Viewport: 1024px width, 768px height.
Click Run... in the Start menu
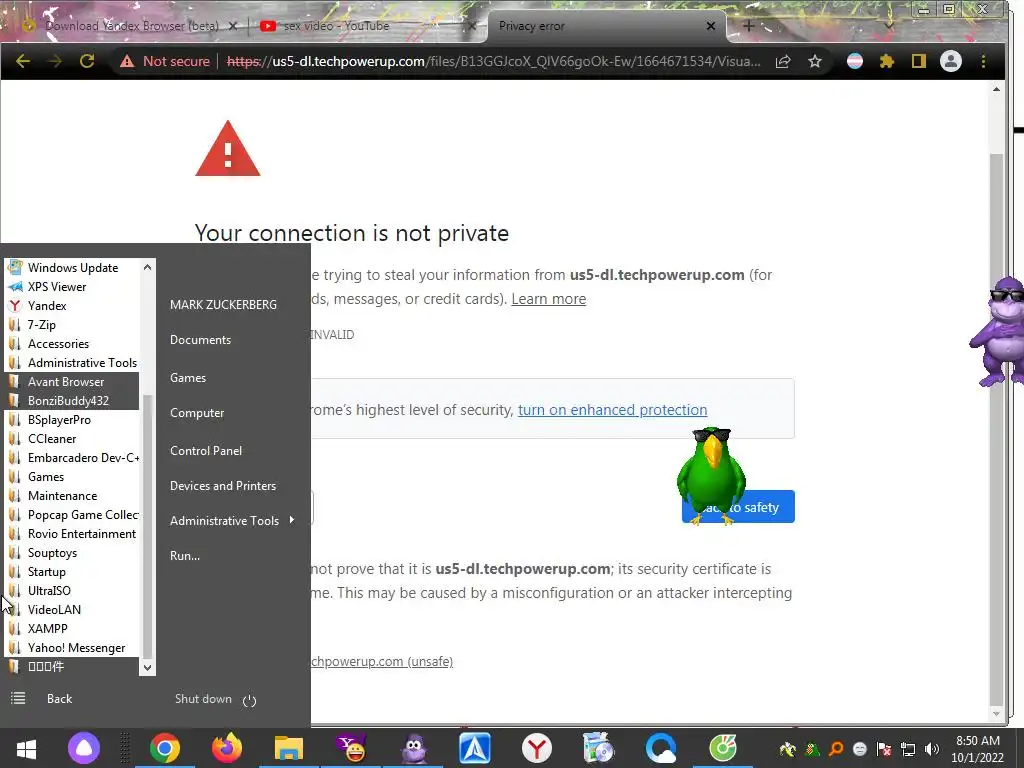coord(185,556)
